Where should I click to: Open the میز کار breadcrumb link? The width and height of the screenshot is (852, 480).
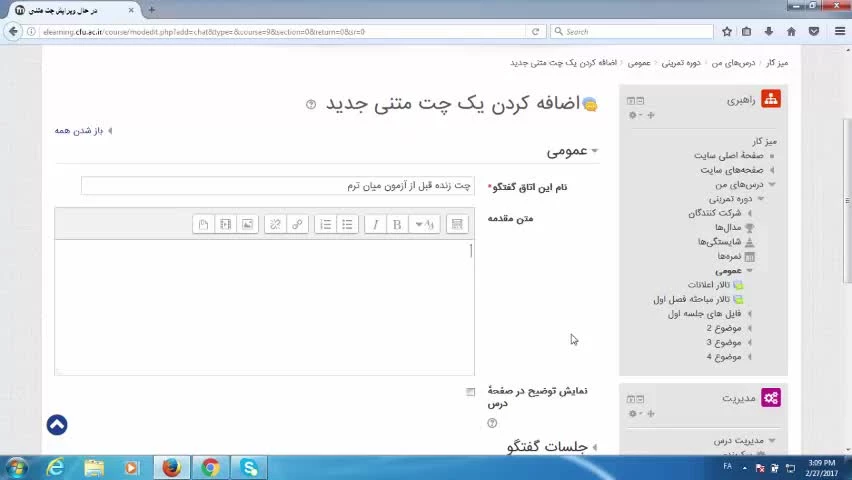tap(776, 63)
